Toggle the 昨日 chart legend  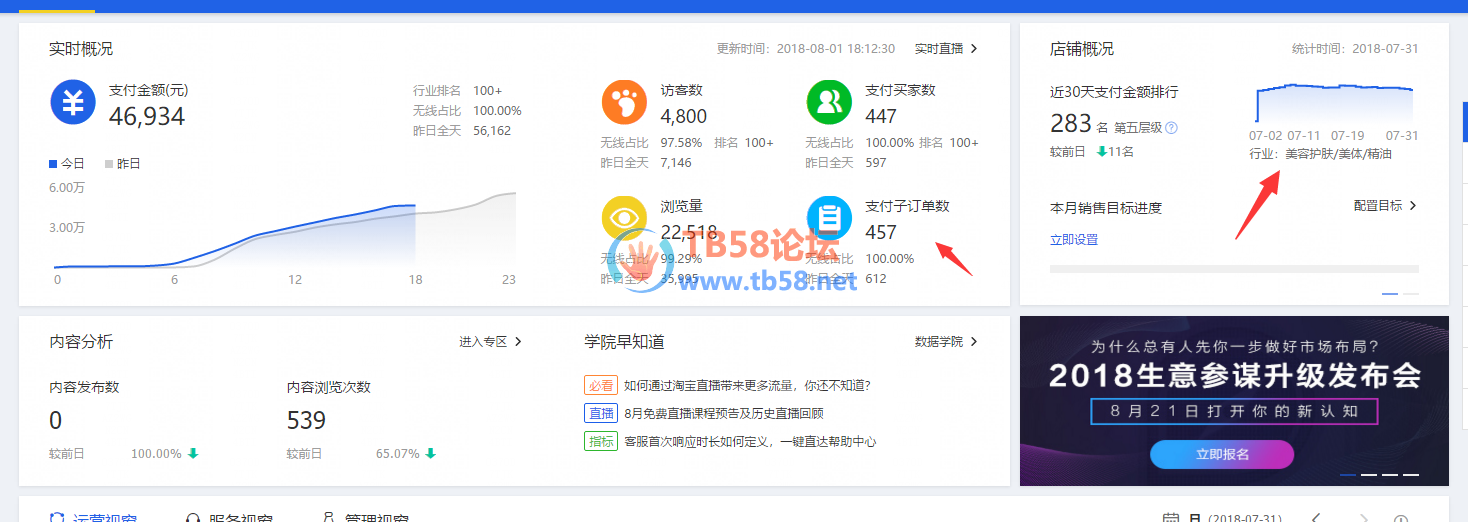click(x=123, y=163)
